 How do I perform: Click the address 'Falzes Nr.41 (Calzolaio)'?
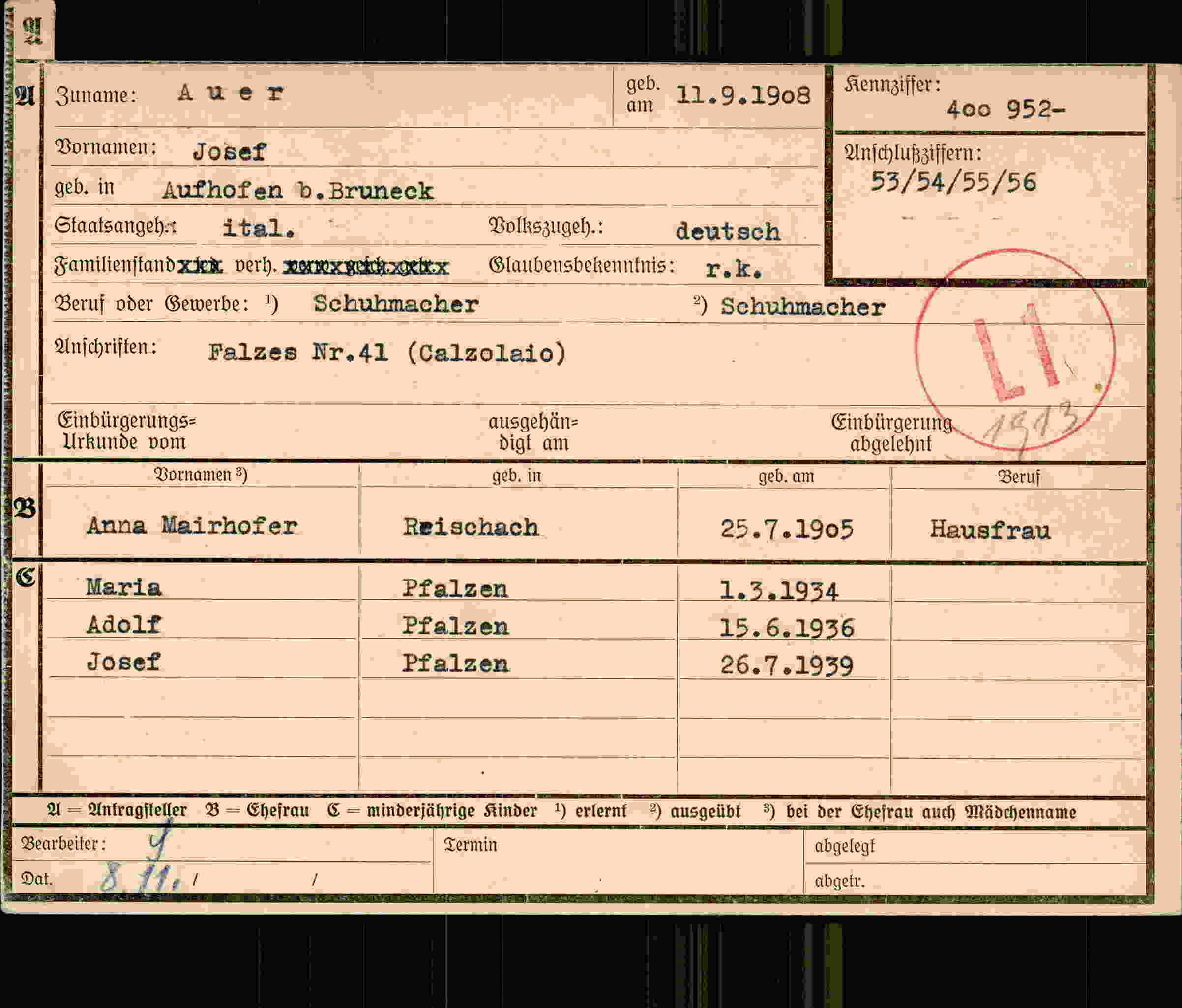(387, 353)
